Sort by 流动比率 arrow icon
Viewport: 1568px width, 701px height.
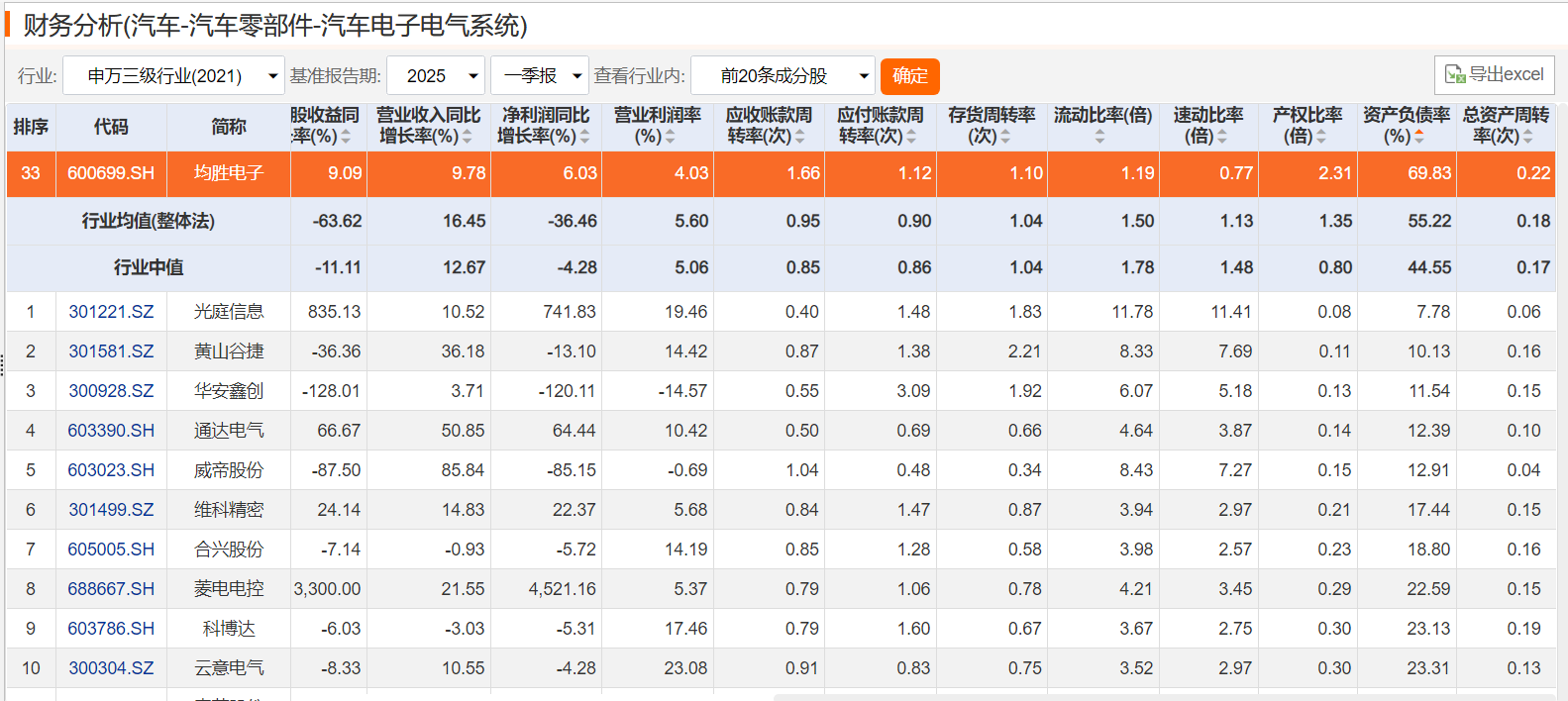point(1099,137)
